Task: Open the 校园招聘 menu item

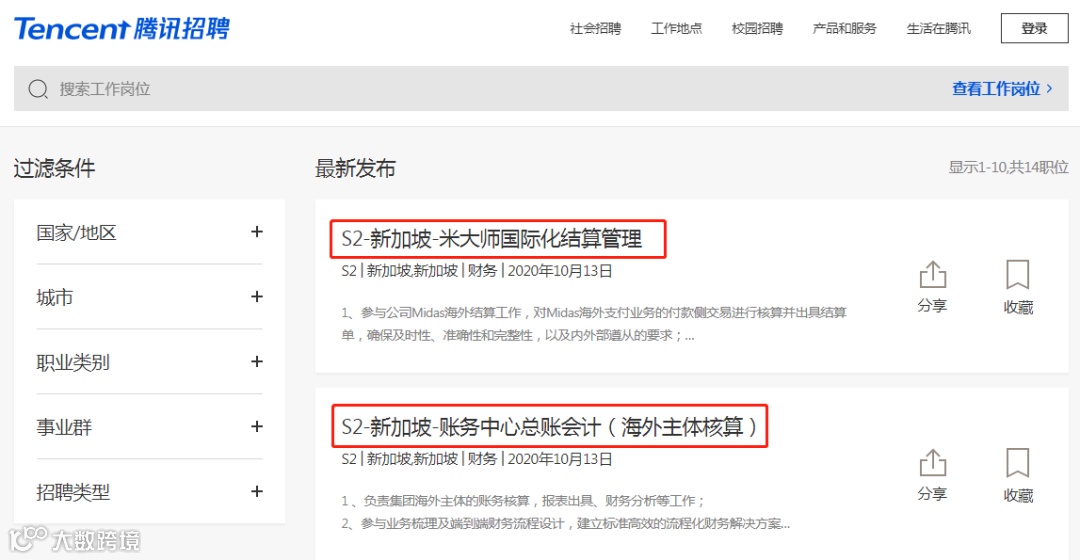Action: pyautogui.click(x=757, y=29)
